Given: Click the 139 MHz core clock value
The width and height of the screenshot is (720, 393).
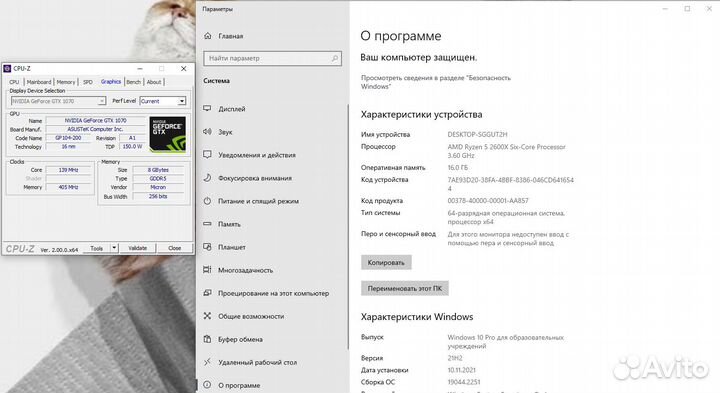Looking at the screenshot, I should [68, 170].
